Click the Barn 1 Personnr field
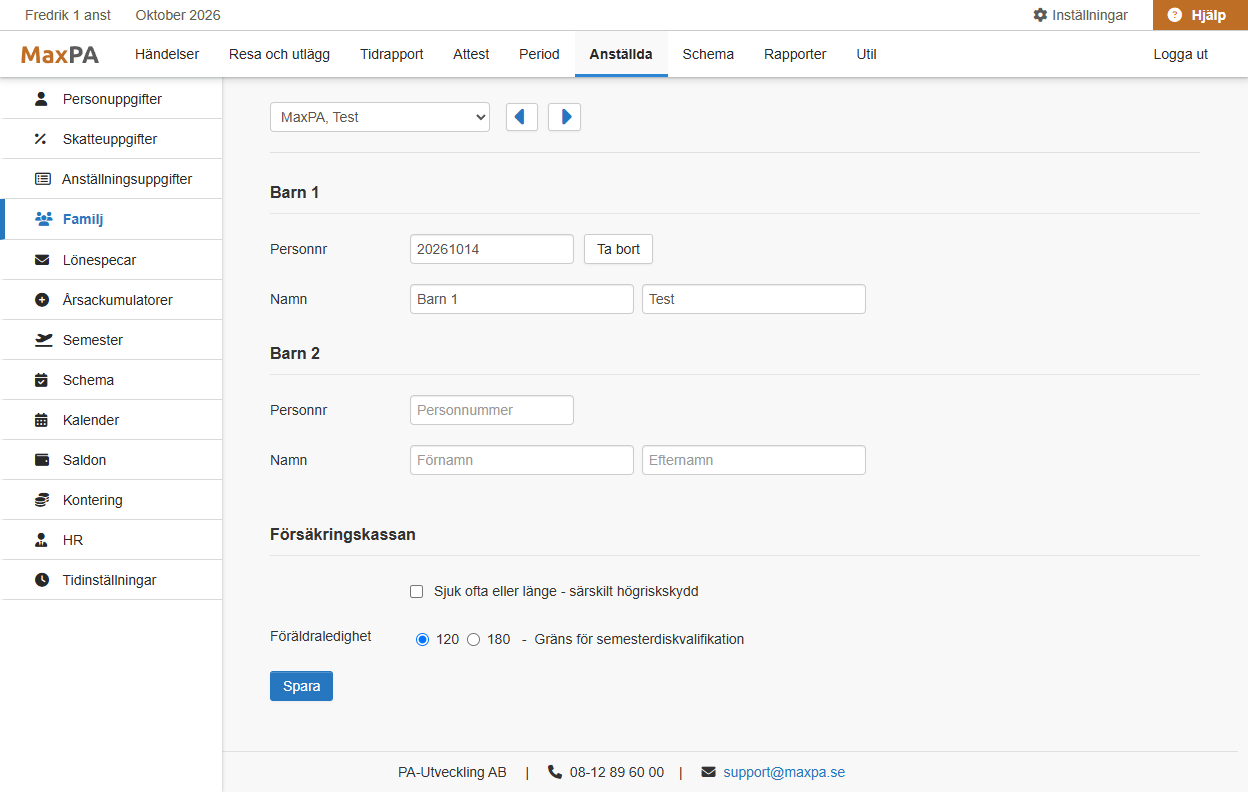 click(492, 249)
